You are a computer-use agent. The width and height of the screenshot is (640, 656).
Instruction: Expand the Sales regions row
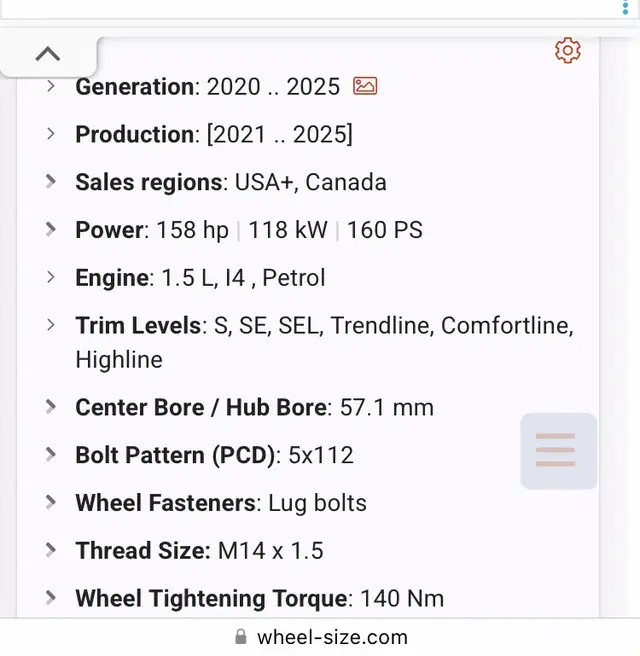coord(51,182)
